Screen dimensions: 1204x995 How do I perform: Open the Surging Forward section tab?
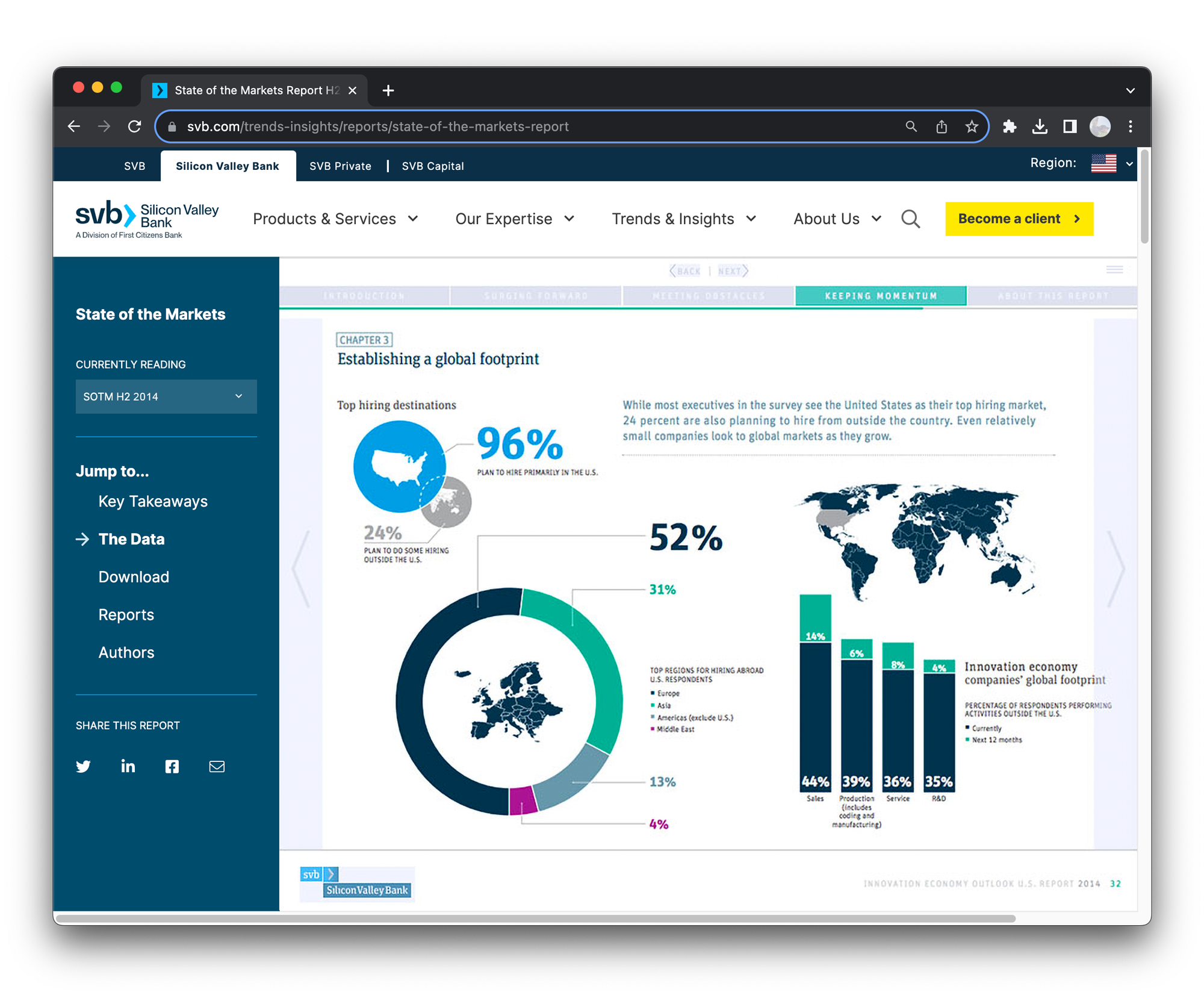pos(536,296)
